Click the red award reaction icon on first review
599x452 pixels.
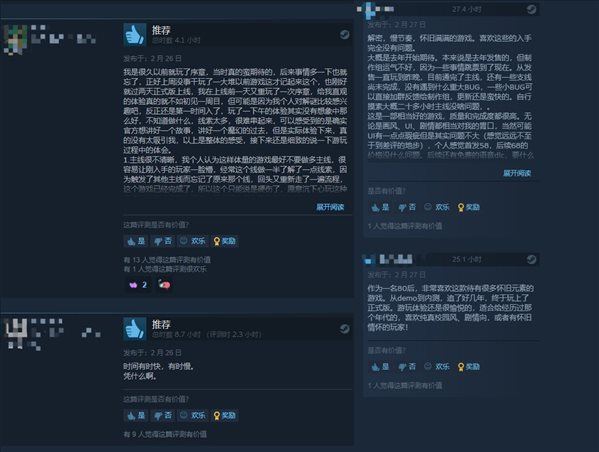(164, 285)
